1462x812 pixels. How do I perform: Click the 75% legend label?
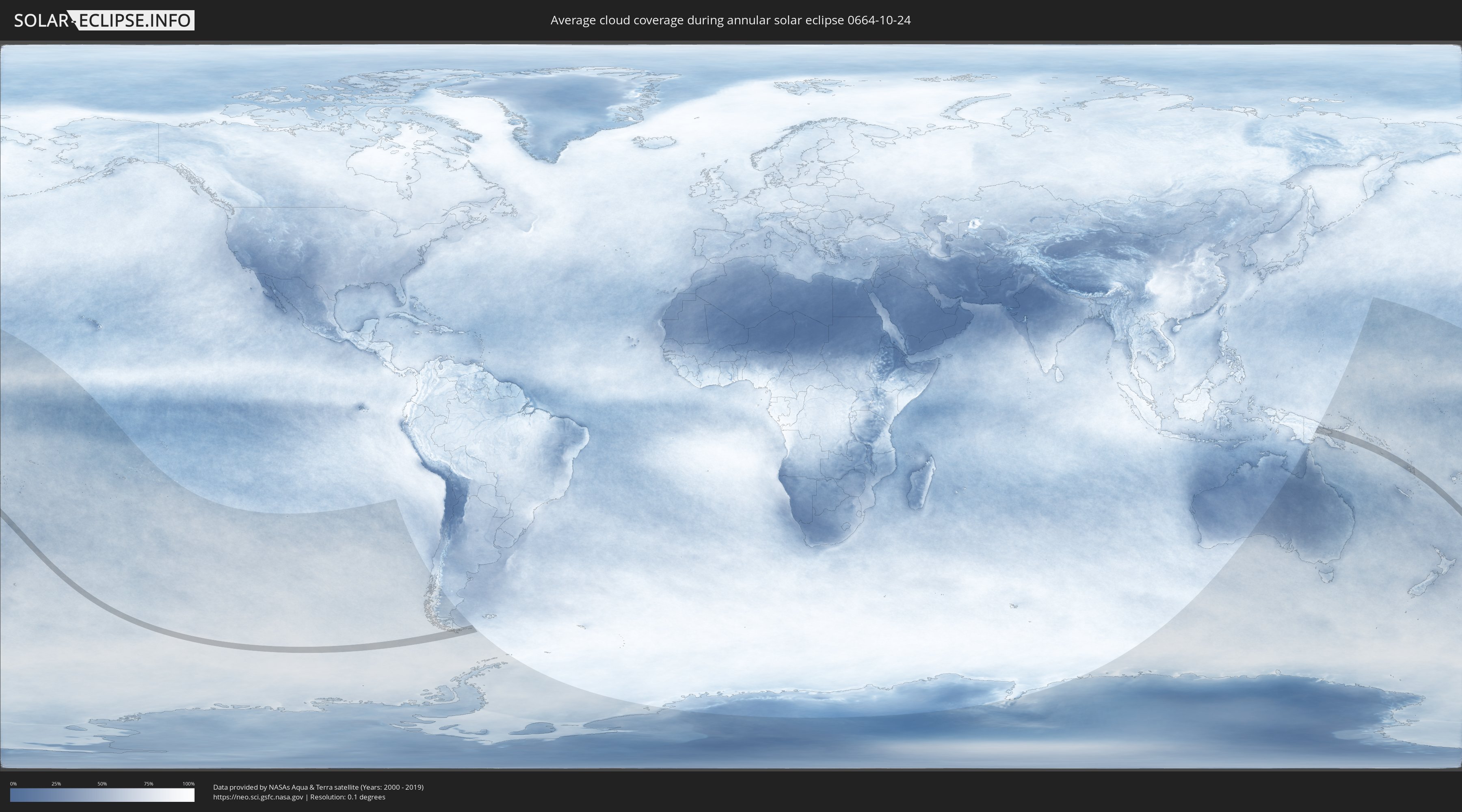[148, 784]
